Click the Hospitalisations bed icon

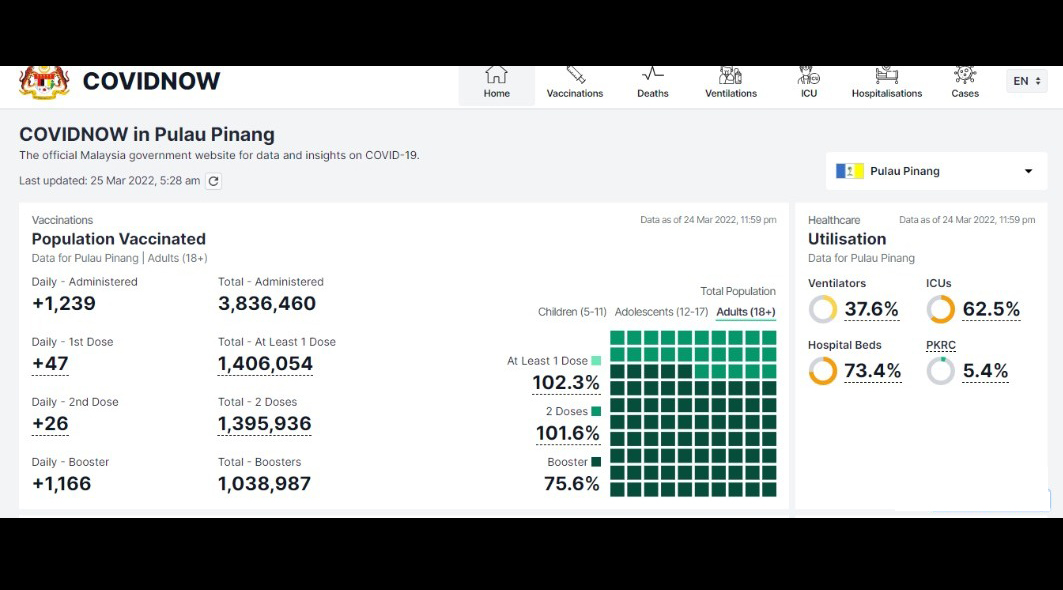click(887, 75)
